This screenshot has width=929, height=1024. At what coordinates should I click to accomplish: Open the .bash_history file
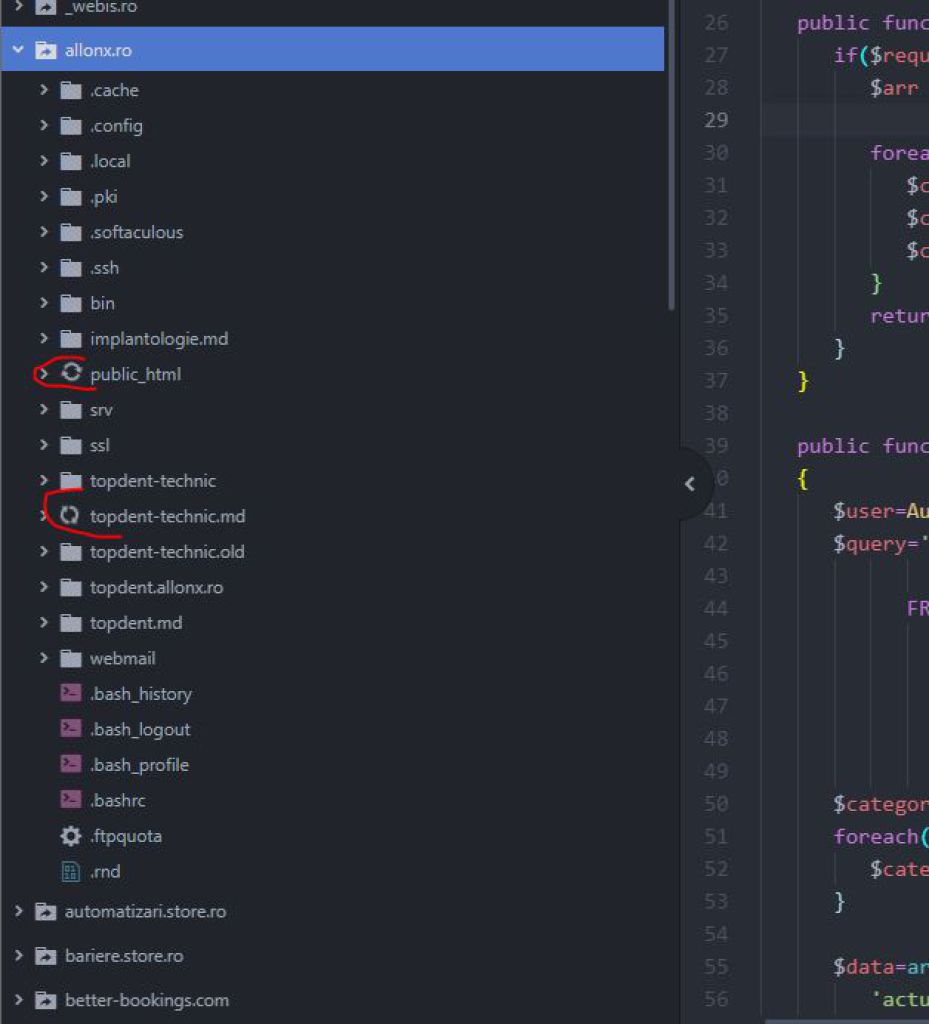[140, 694]
